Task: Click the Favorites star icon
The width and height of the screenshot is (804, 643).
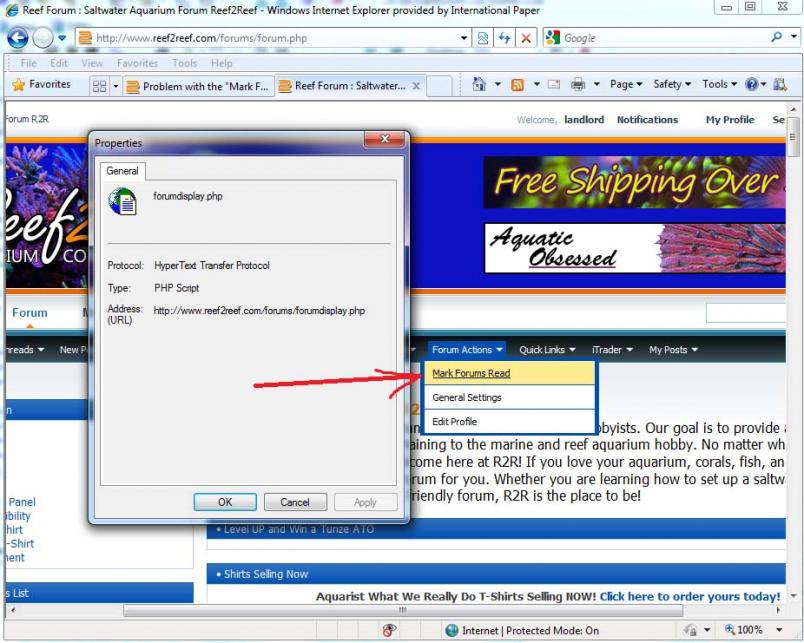Action: point(18,85)
